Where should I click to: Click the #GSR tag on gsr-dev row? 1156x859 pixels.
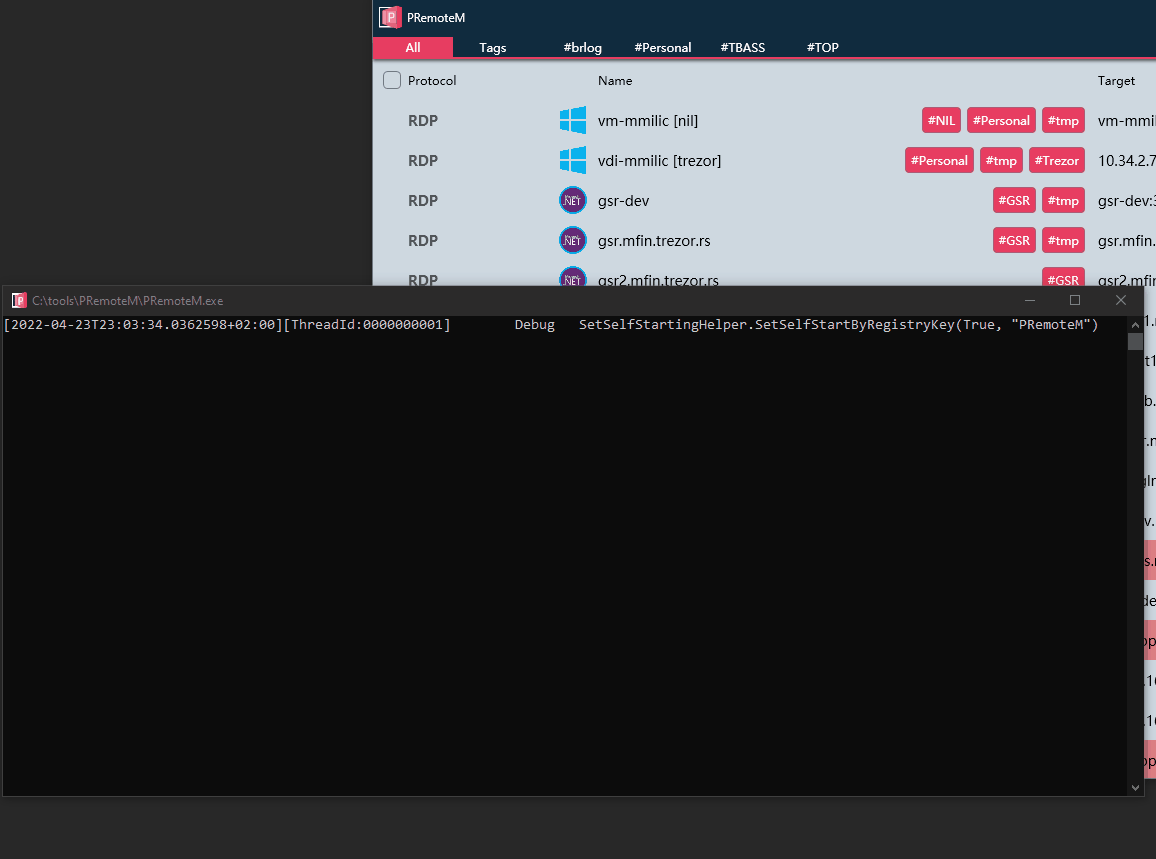(x=1014, y=200)
